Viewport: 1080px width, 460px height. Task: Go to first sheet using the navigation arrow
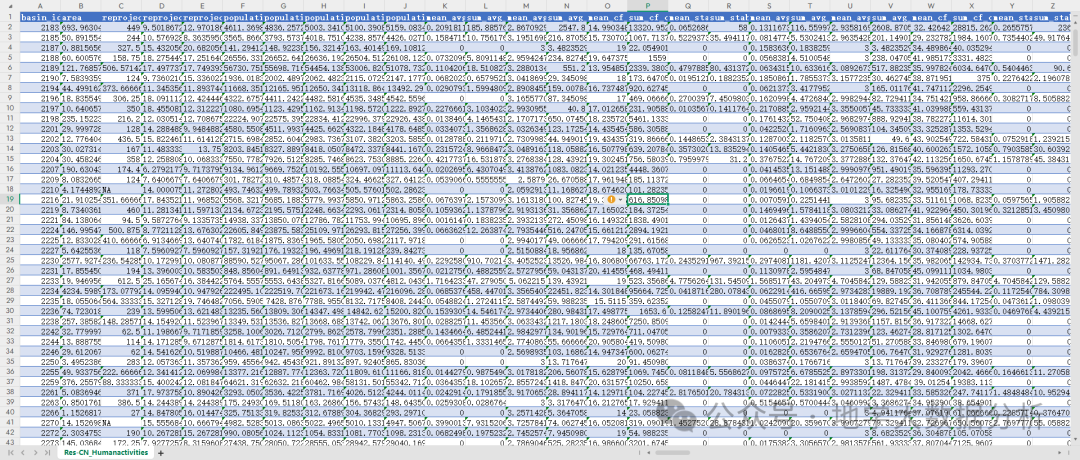pyautogui.click(x=10, y=453)
